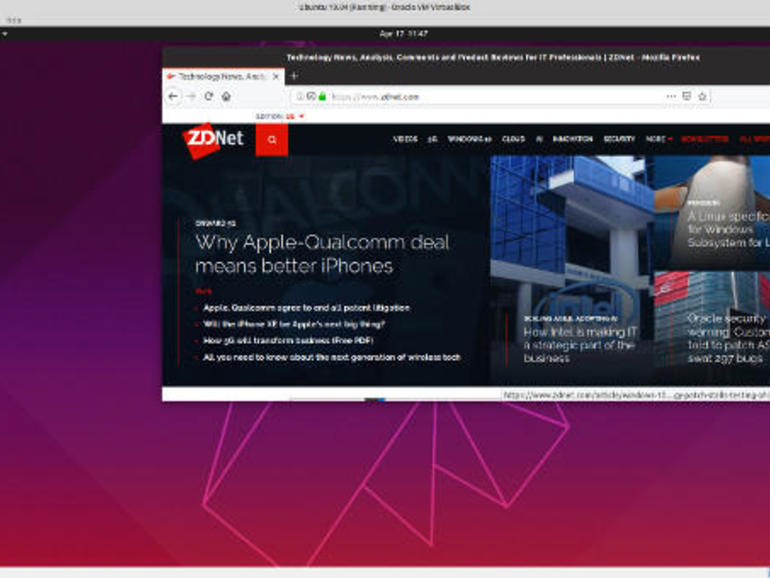Click the date and time in top bar
This screenshot has height=578, width=770.
pos(403,33)
